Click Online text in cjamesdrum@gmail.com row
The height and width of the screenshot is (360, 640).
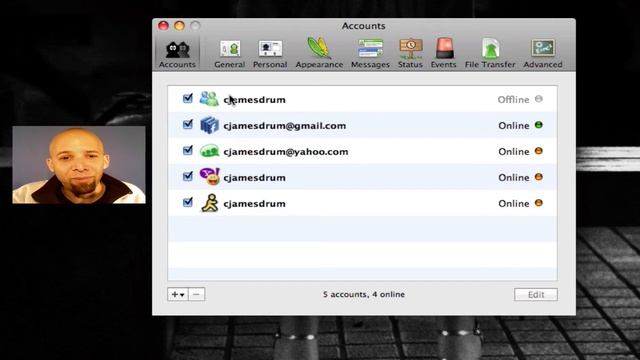pyautogui.click(x=513, y=126)
